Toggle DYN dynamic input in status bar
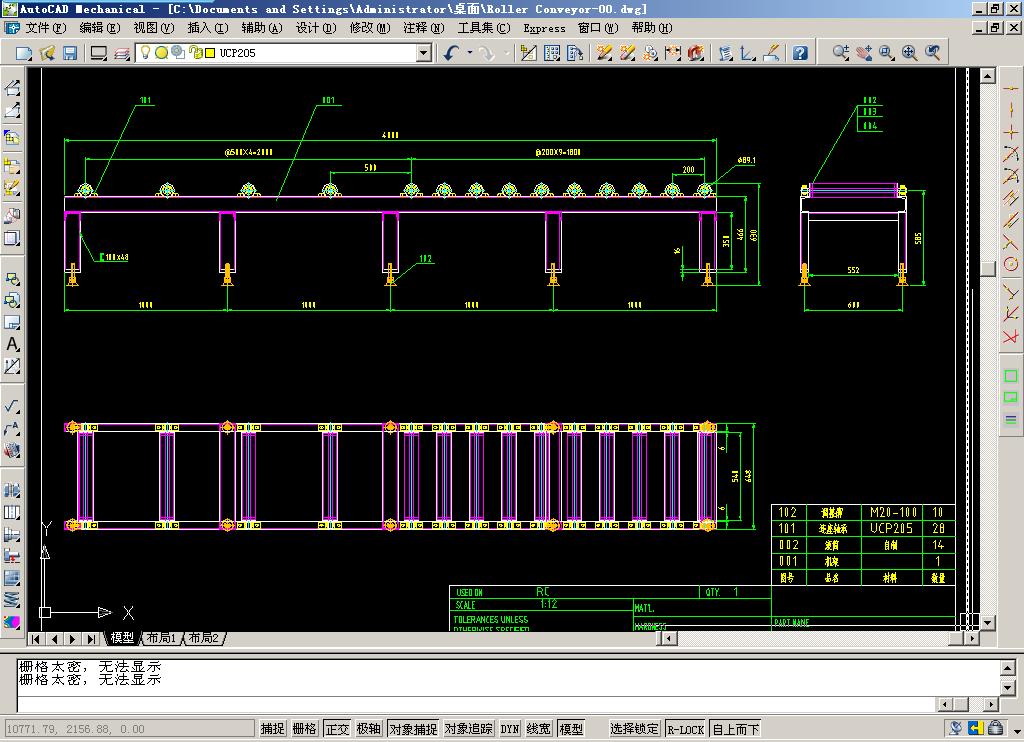The width and height of the screenshot is (1024, 742). coord(510,729)
